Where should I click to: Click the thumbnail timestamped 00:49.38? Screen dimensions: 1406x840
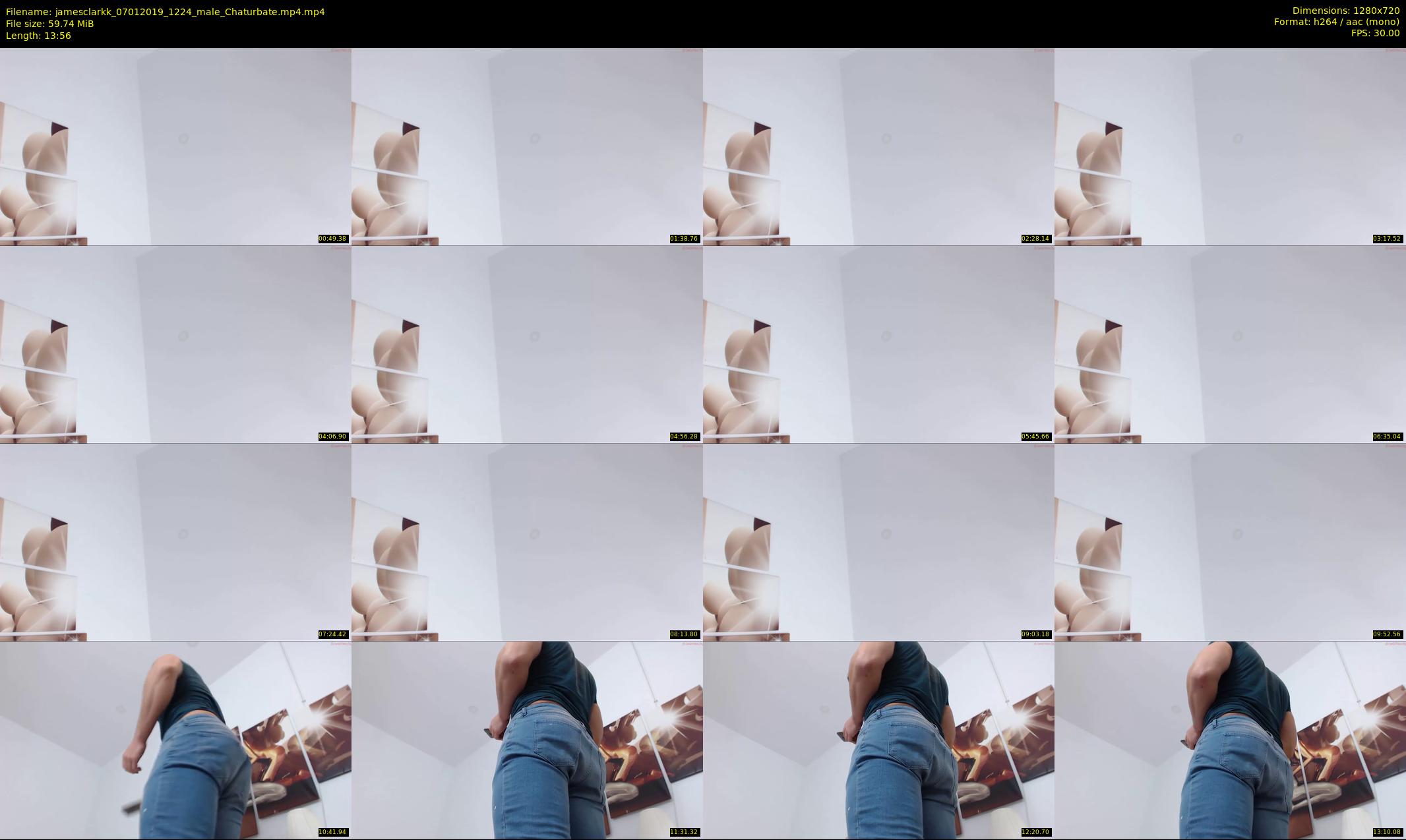coord(175,146)
